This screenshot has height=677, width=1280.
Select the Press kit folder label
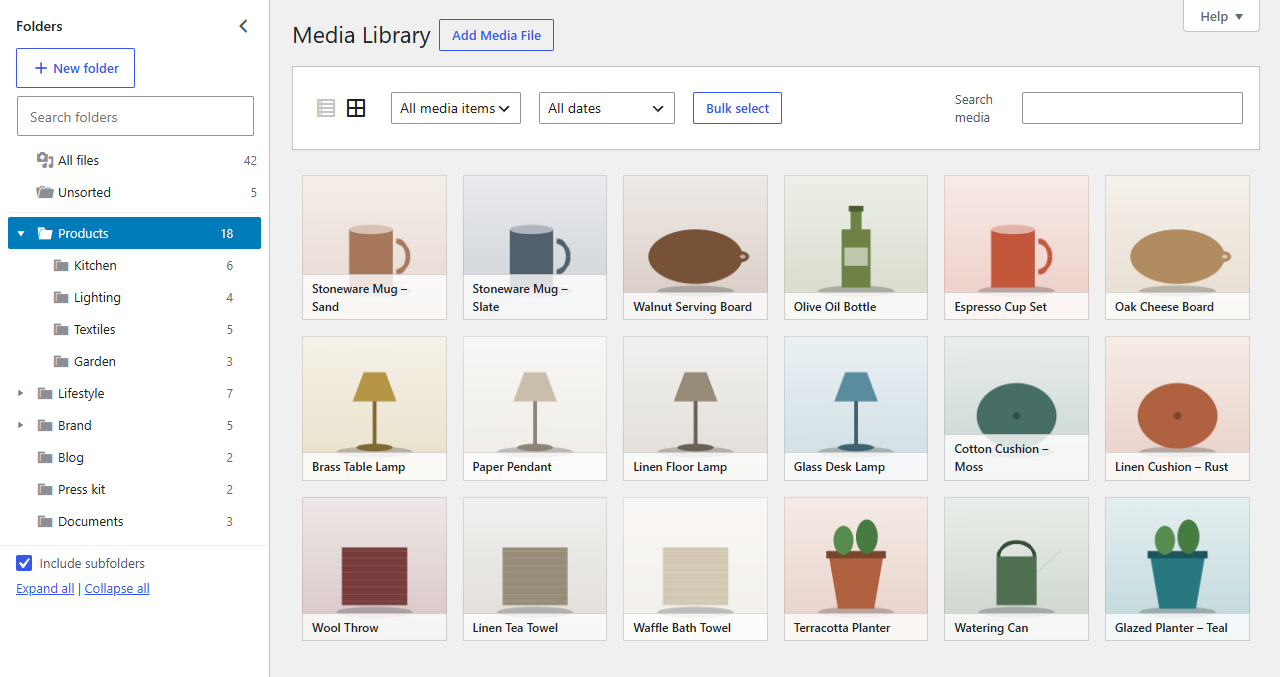(81, 489)
